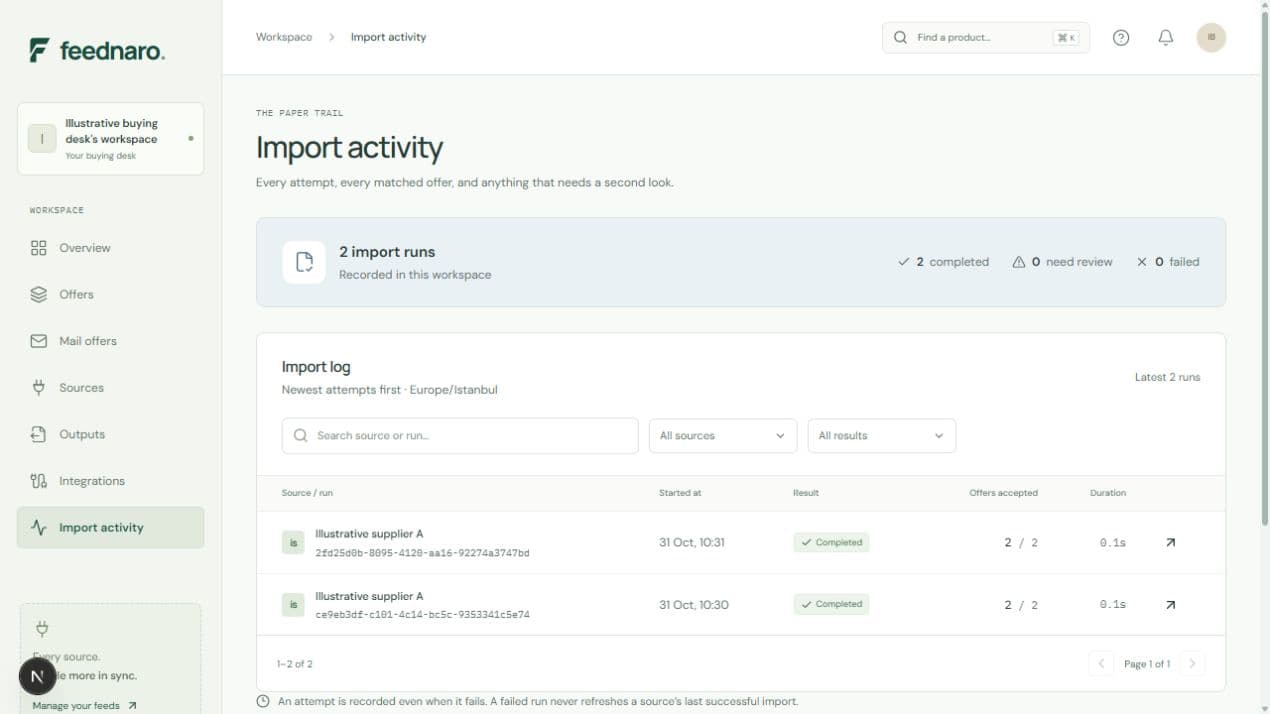
Task: Click the Outputs export icon
Action: [x=39, y=434]
